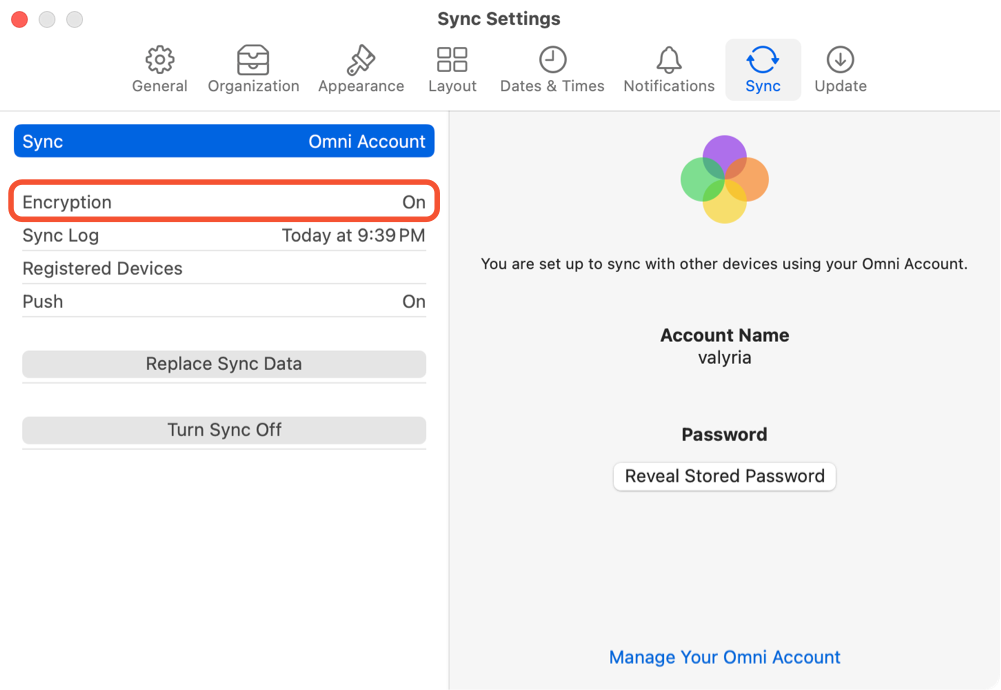Open the Dates & Times clock icon
The height and width of the screenshot is (690, 1001).
tap(552, 60)
